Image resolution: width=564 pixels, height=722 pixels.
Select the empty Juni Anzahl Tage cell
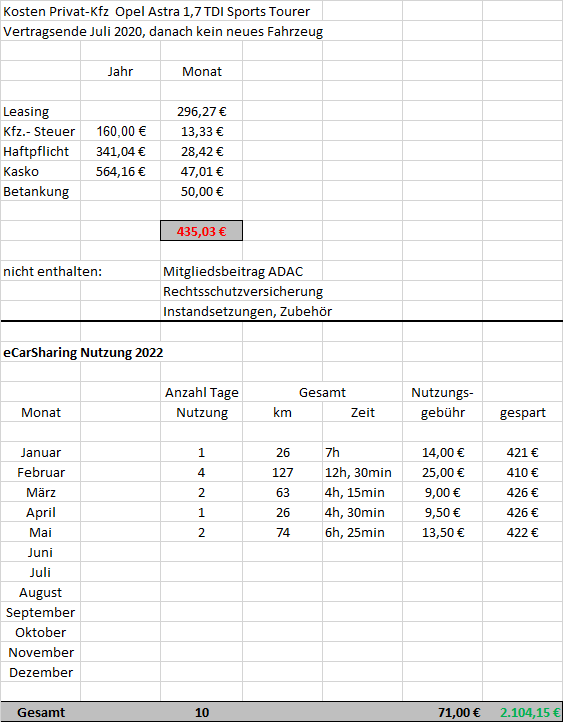202,552
